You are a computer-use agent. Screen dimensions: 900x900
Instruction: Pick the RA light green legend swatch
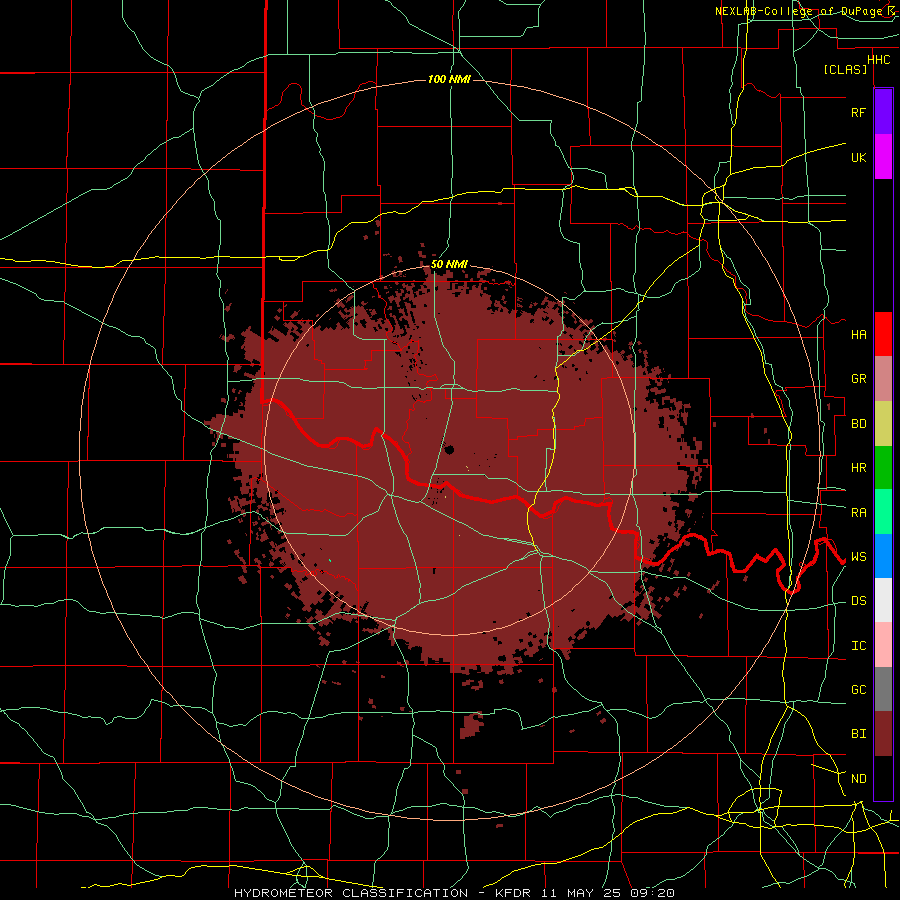click(883, 512)
